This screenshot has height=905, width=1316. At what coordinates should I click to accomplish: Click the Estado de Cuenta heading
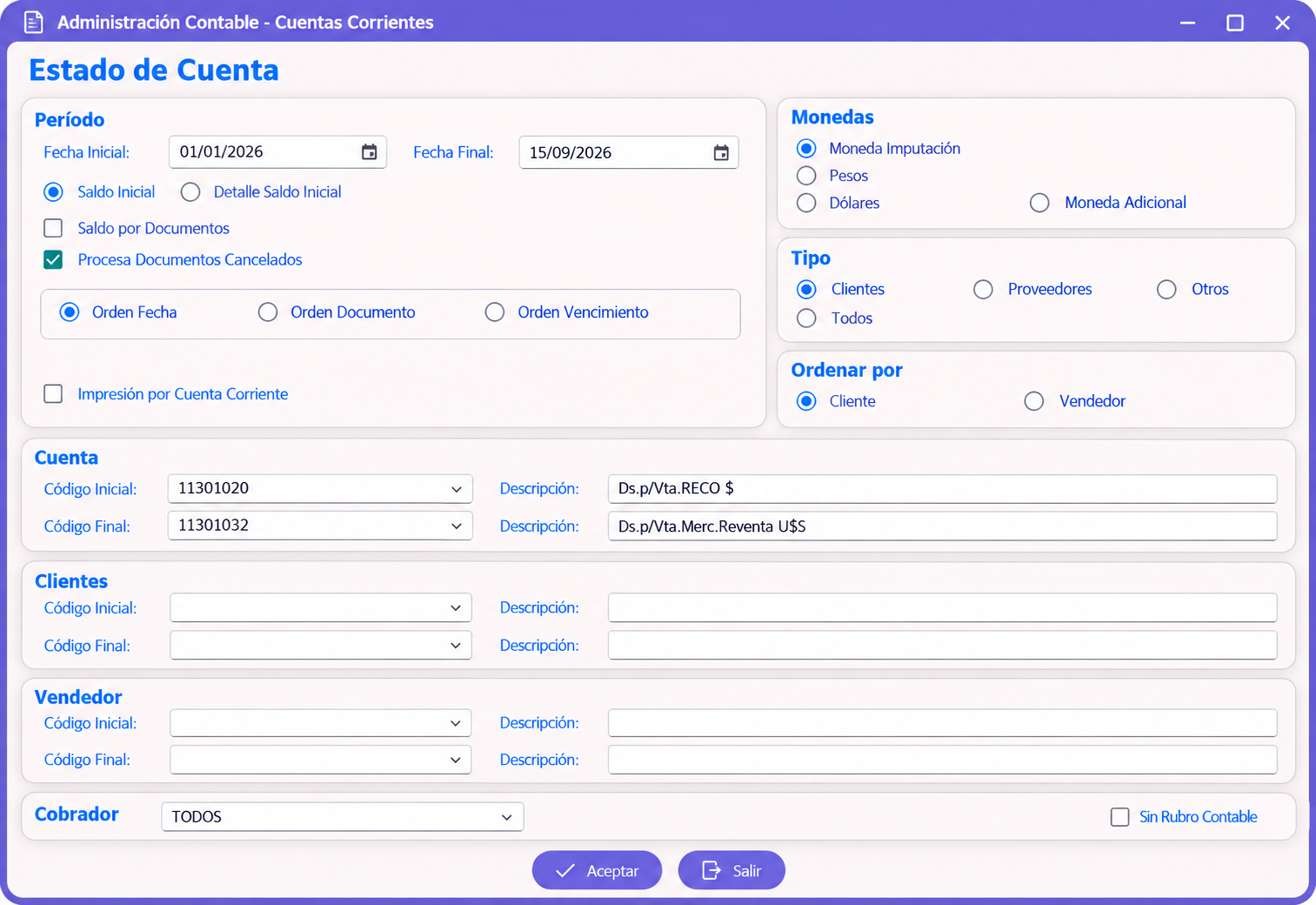[154, 70]
